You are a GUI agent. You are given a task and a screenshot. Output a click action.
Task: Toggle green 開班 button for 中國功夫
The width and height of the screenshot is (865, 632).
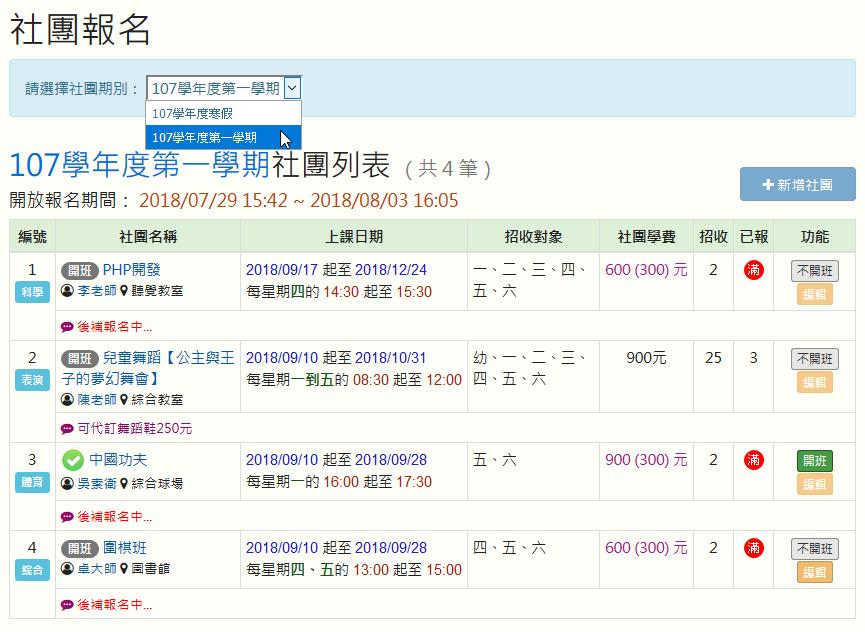coord(815,461)
